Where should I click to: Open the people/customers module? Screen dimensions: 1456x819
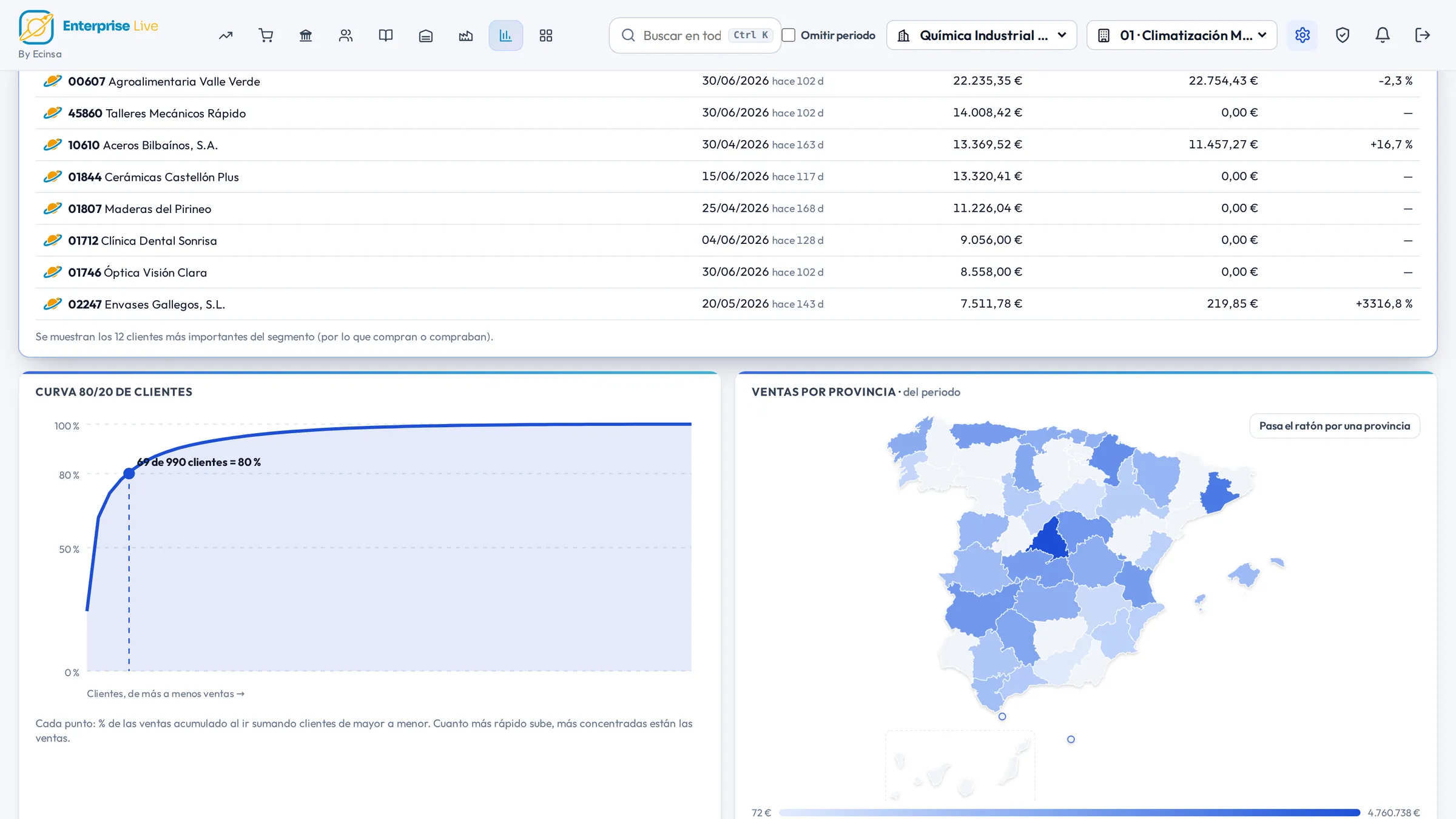[x=346, y=35]
